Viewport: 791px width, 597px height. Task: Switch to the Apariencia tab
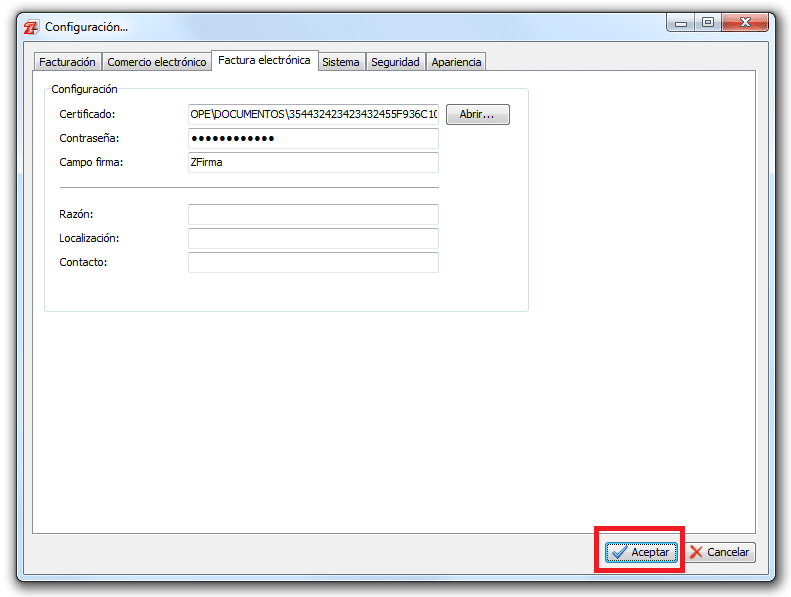click(x=456, y=62)
